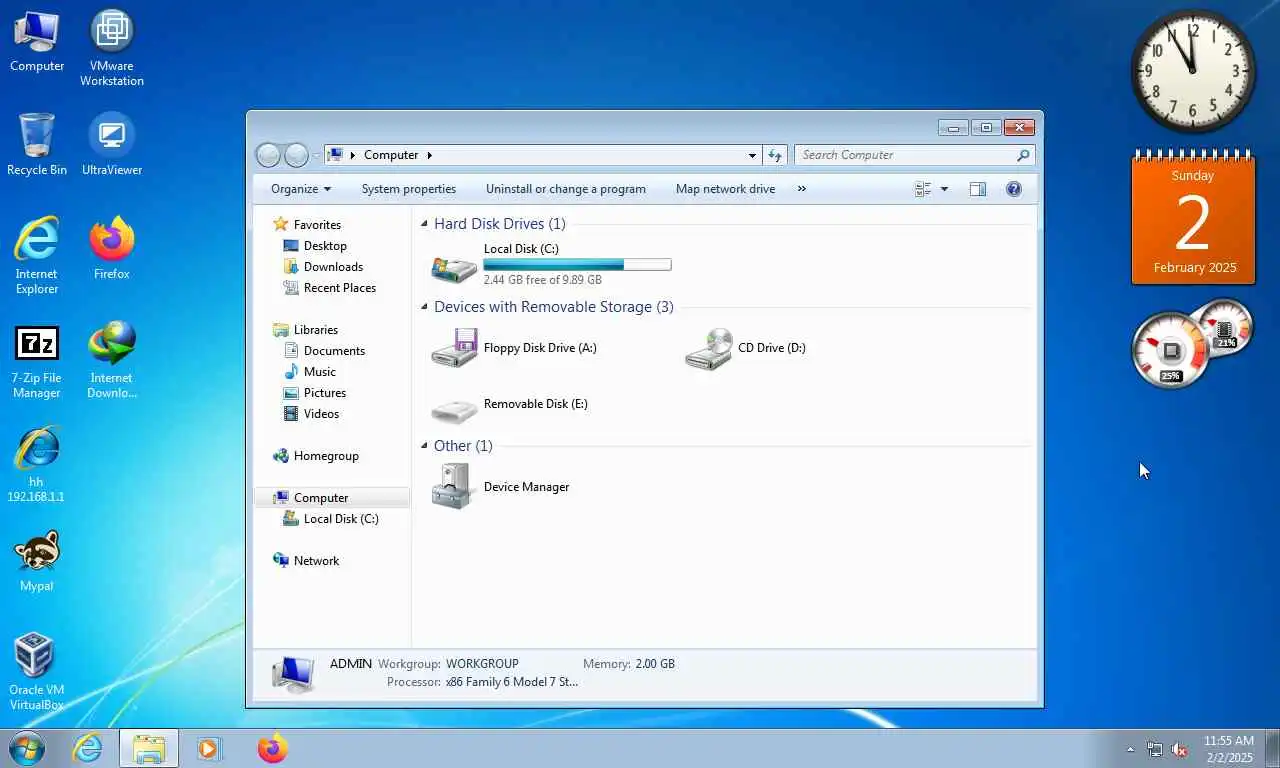Open the Pictures library
The image size is (1280, 768).
point(325,393)
